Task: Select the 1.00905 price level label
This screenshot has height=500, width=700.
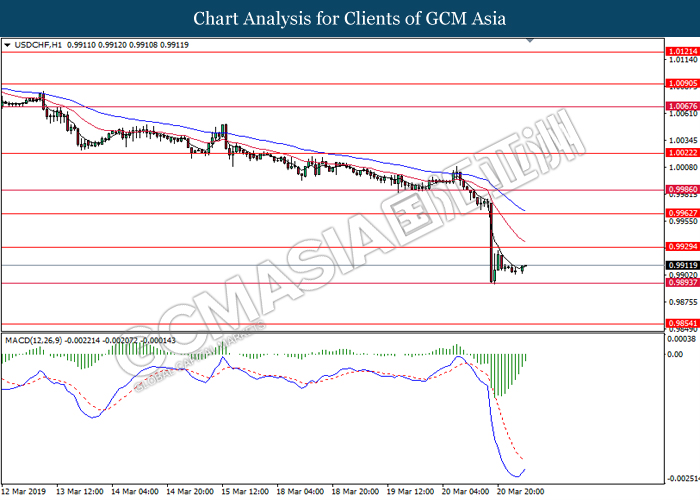Action: point(683,83)
